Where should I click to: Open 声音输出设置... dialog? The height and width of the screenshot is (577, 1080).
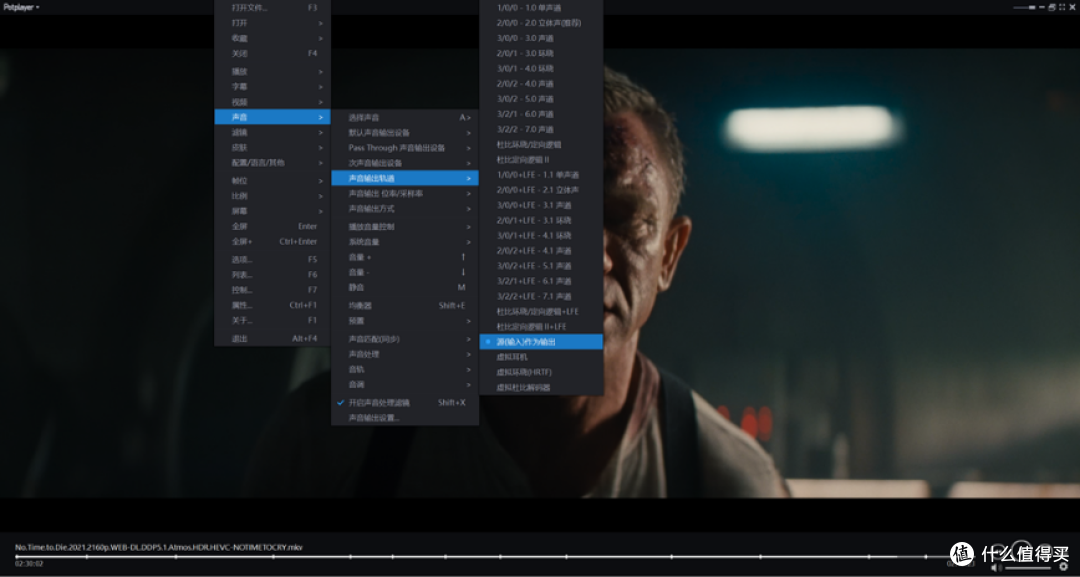point(404,418)
